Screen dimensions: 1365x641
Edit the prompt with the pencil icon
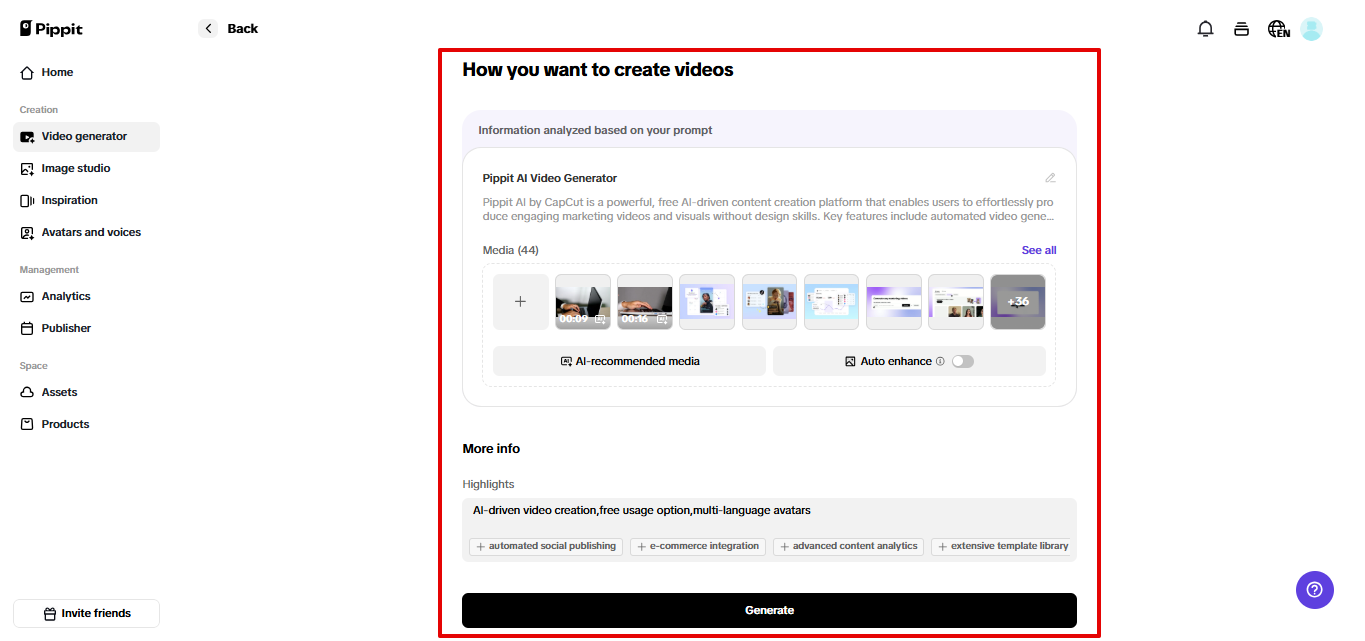(x=1050, y=177)
